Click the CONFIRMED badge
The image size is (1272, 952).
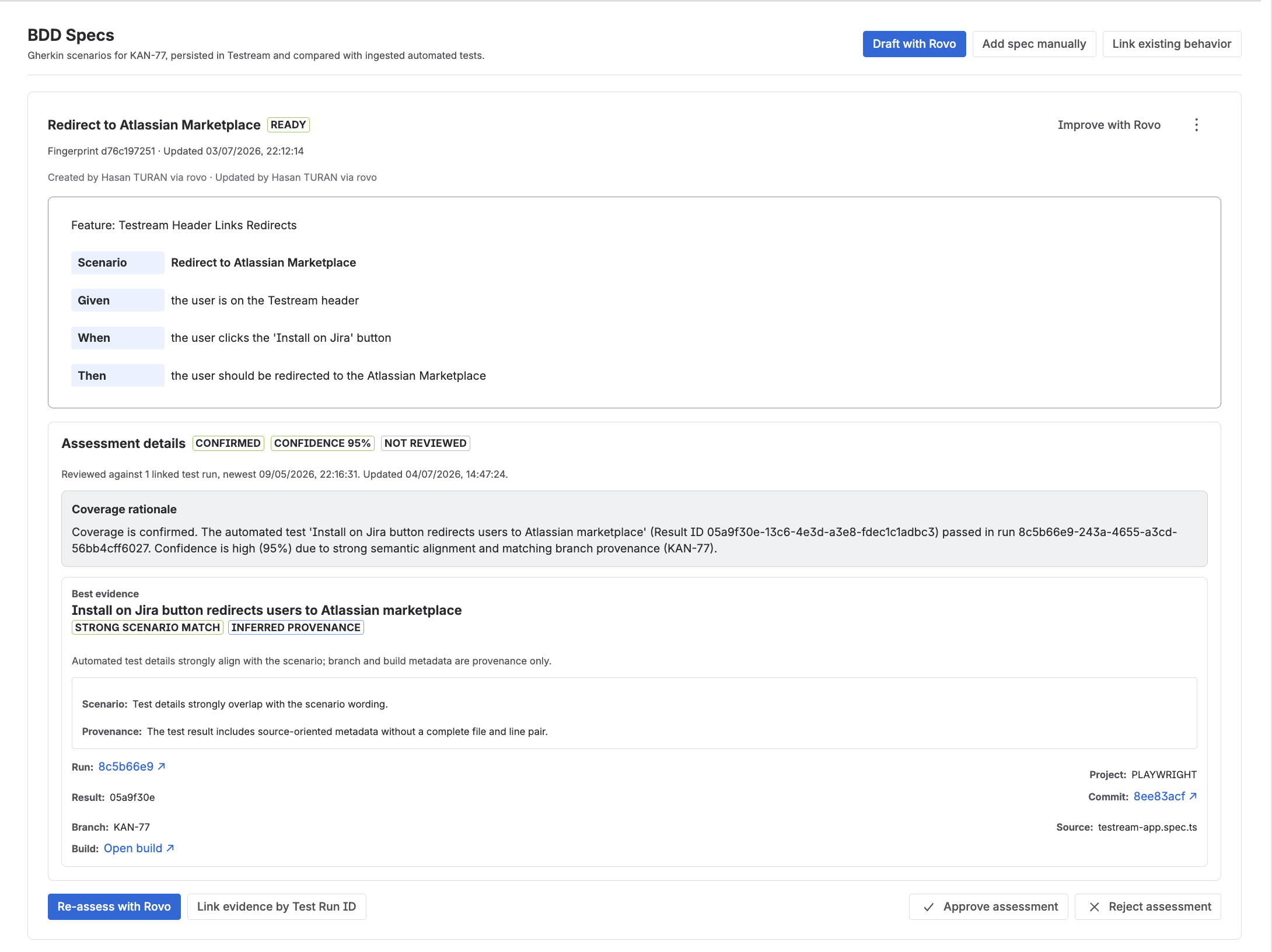pos(228,443)
